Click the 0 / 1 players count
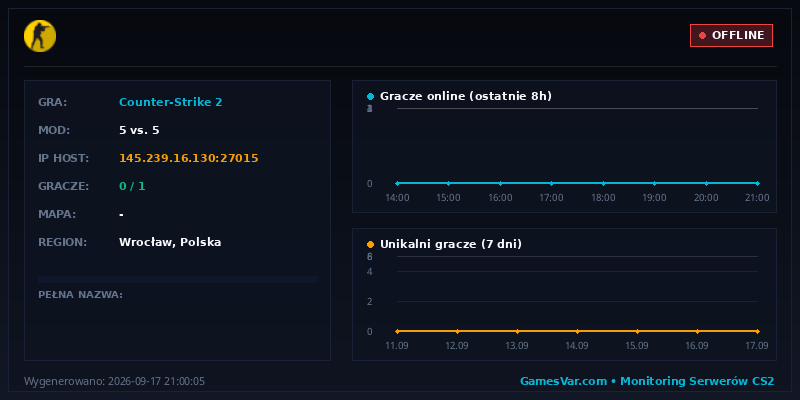The image size is (800, 400). point(132,186)
